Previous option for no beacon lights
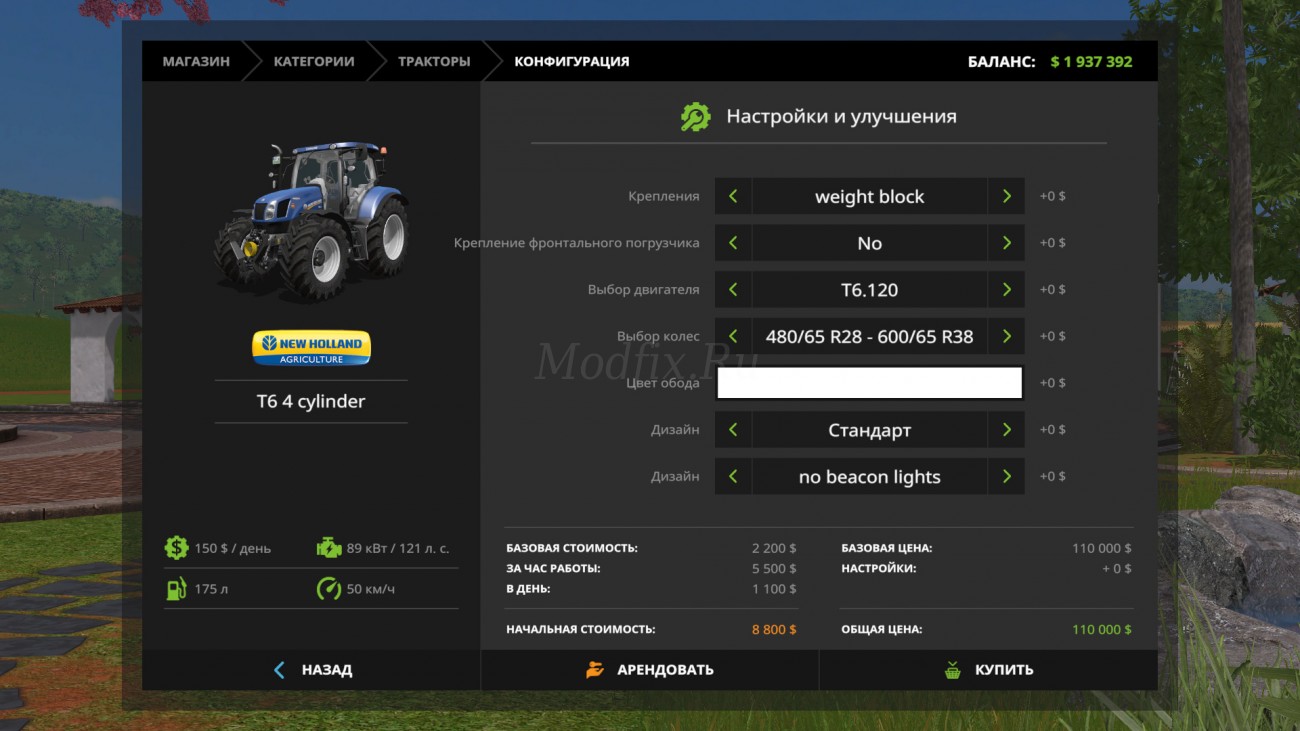 733,477
